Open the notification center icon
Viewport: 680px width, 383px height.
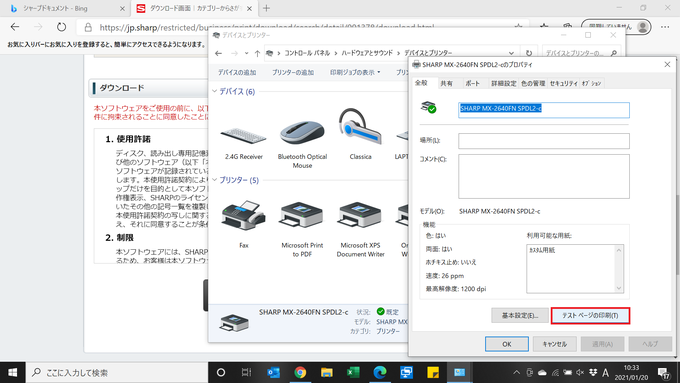coord(664,373)
